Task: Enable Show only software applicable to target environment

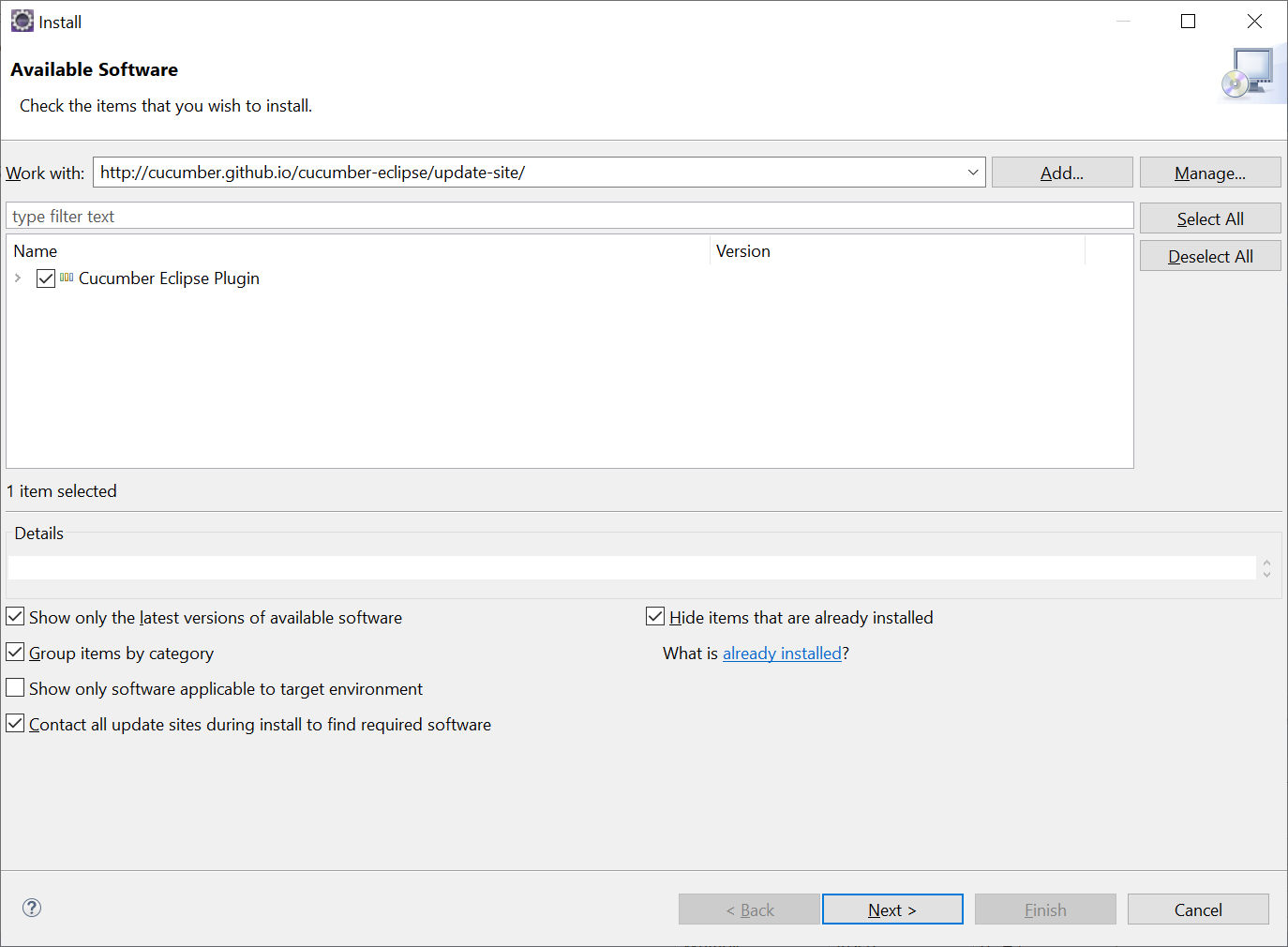Action: coord(15,687)
